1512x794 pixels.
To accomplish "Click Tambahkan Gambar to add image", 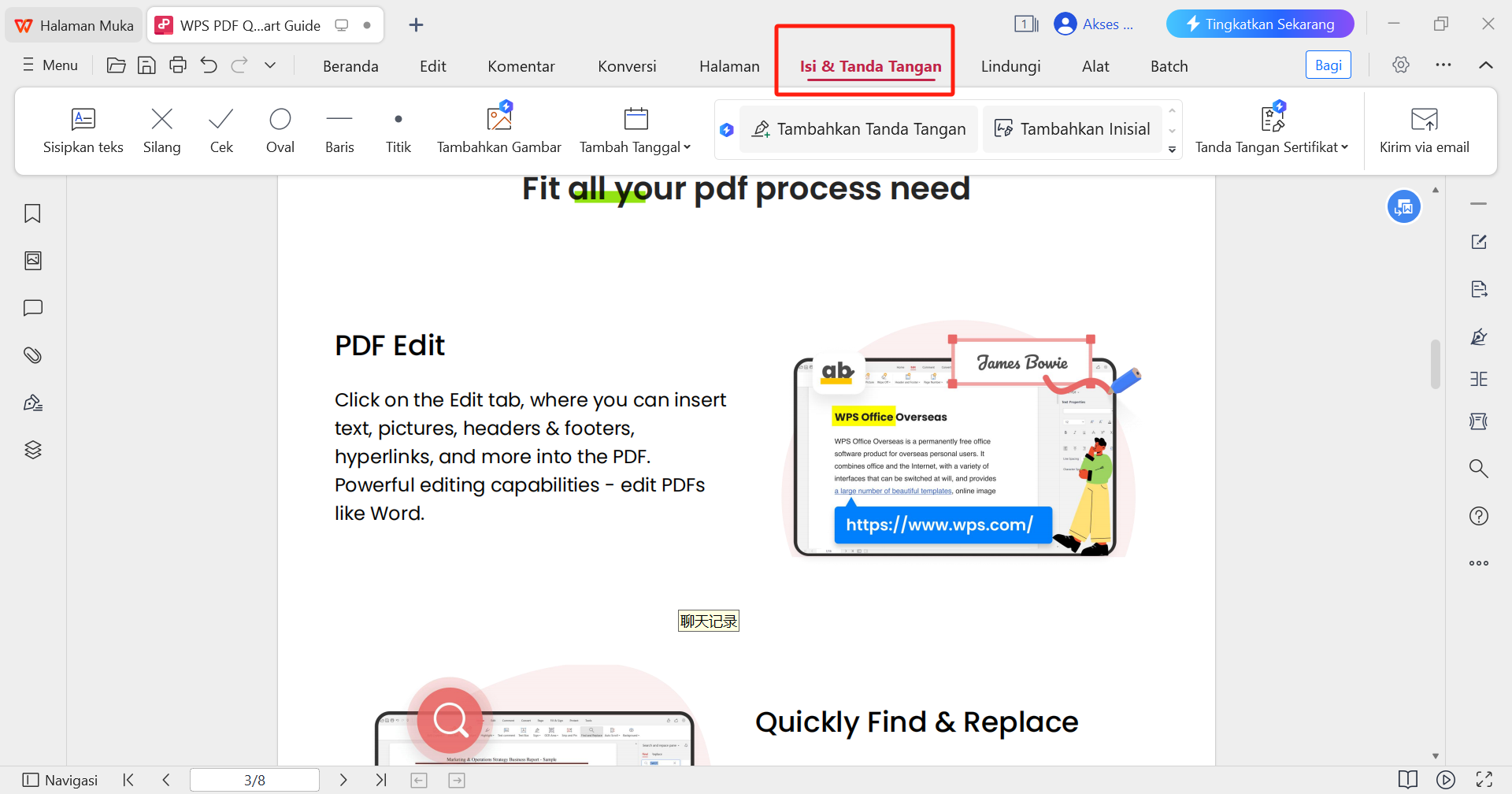I will pos(499,131).
